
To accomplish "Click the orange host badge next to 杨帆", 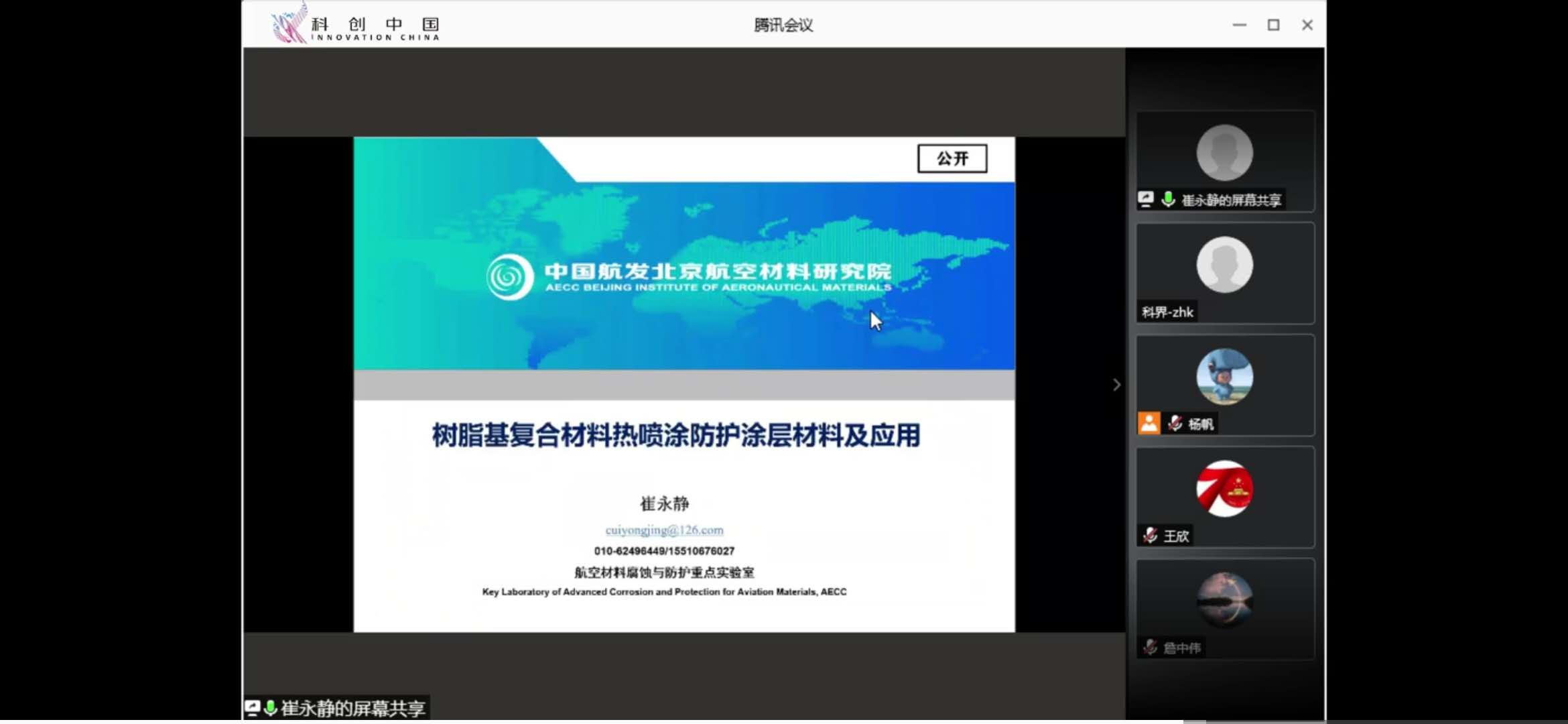I will pos(1149,423).
